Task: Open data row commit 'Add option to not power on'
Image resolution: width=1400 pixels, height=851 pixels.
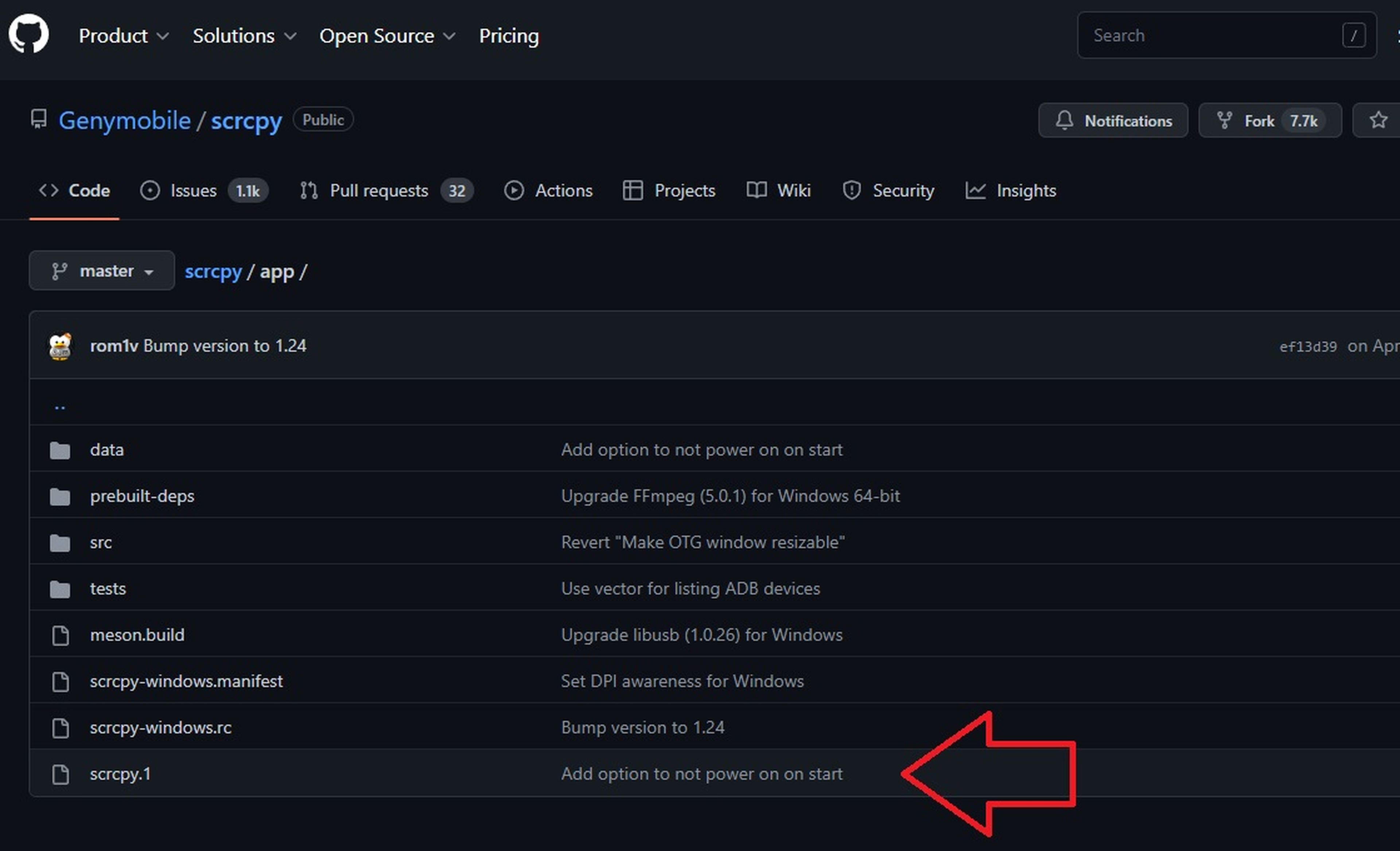Action: click(702, 449)
